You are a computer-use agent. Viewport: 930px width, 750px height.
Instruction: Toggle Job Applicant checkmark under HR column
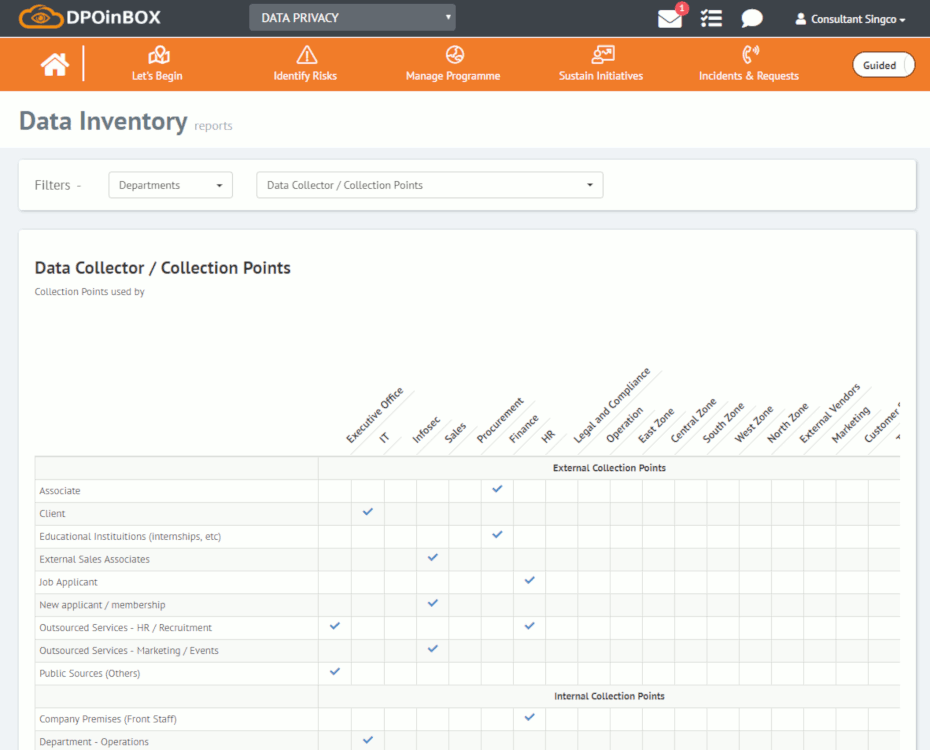pos(529,581)
